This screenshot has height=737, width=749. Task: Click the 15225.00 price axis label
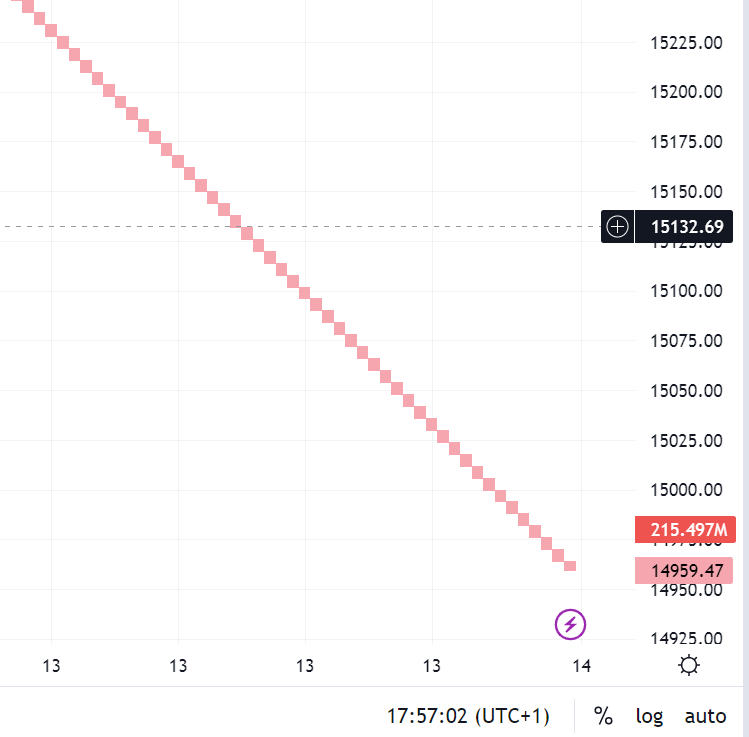pyautogui.click(x=686, y=43)
